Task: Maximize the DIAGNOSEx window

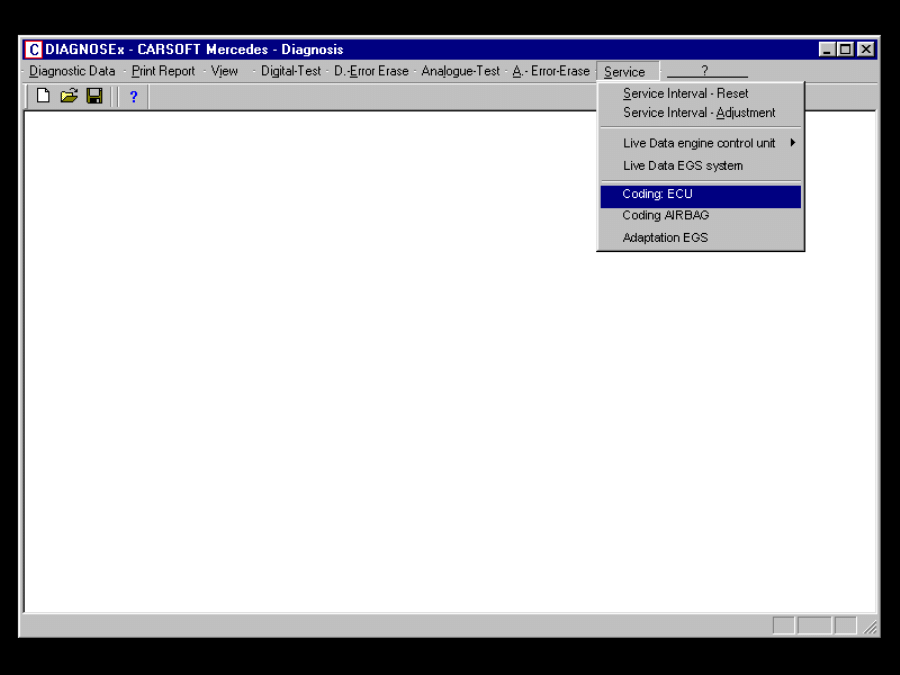Action: (846, 49)
